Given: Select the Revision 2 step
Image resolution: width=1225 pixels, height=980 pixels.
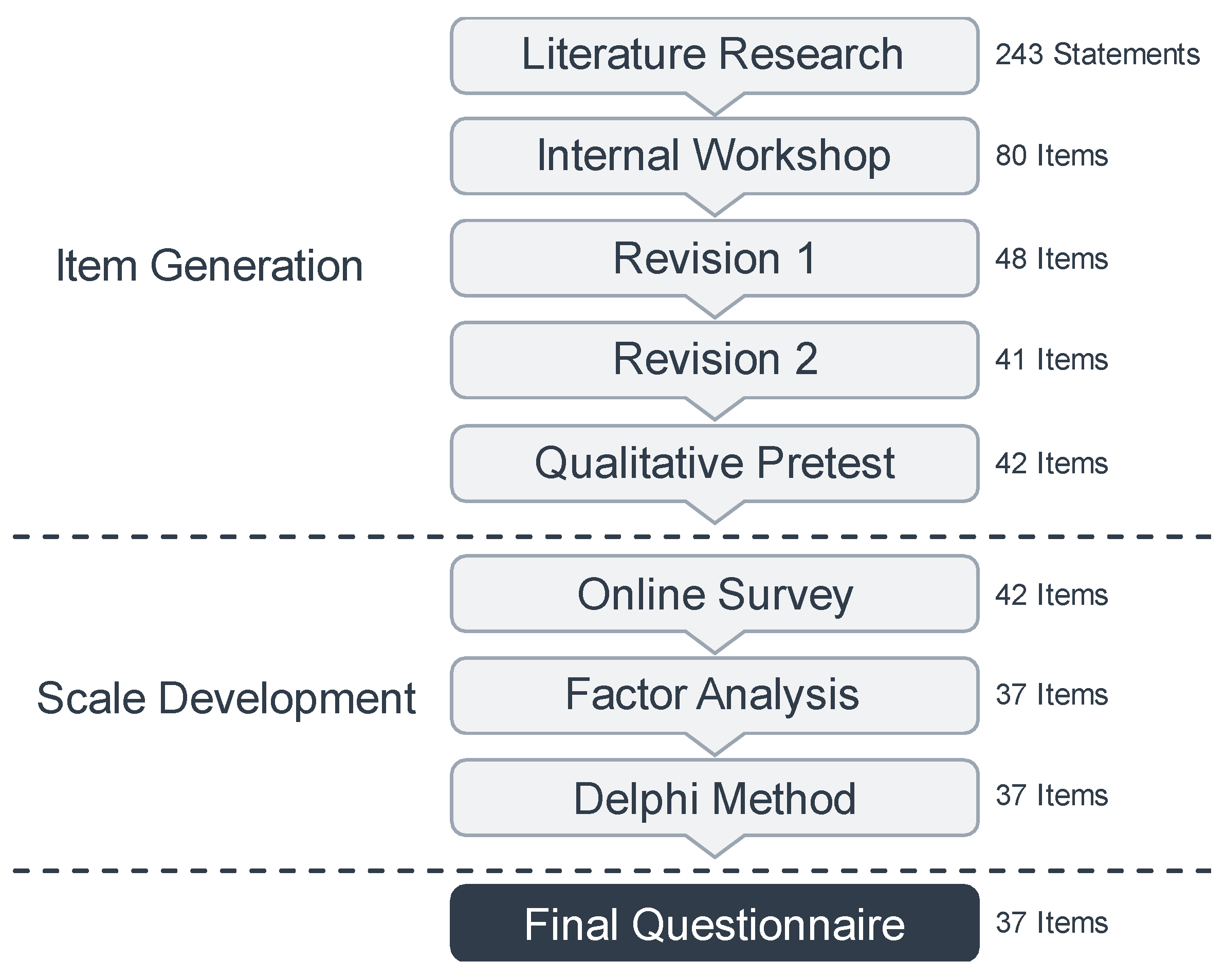Looking at the screenshot, I should (714, 359).
